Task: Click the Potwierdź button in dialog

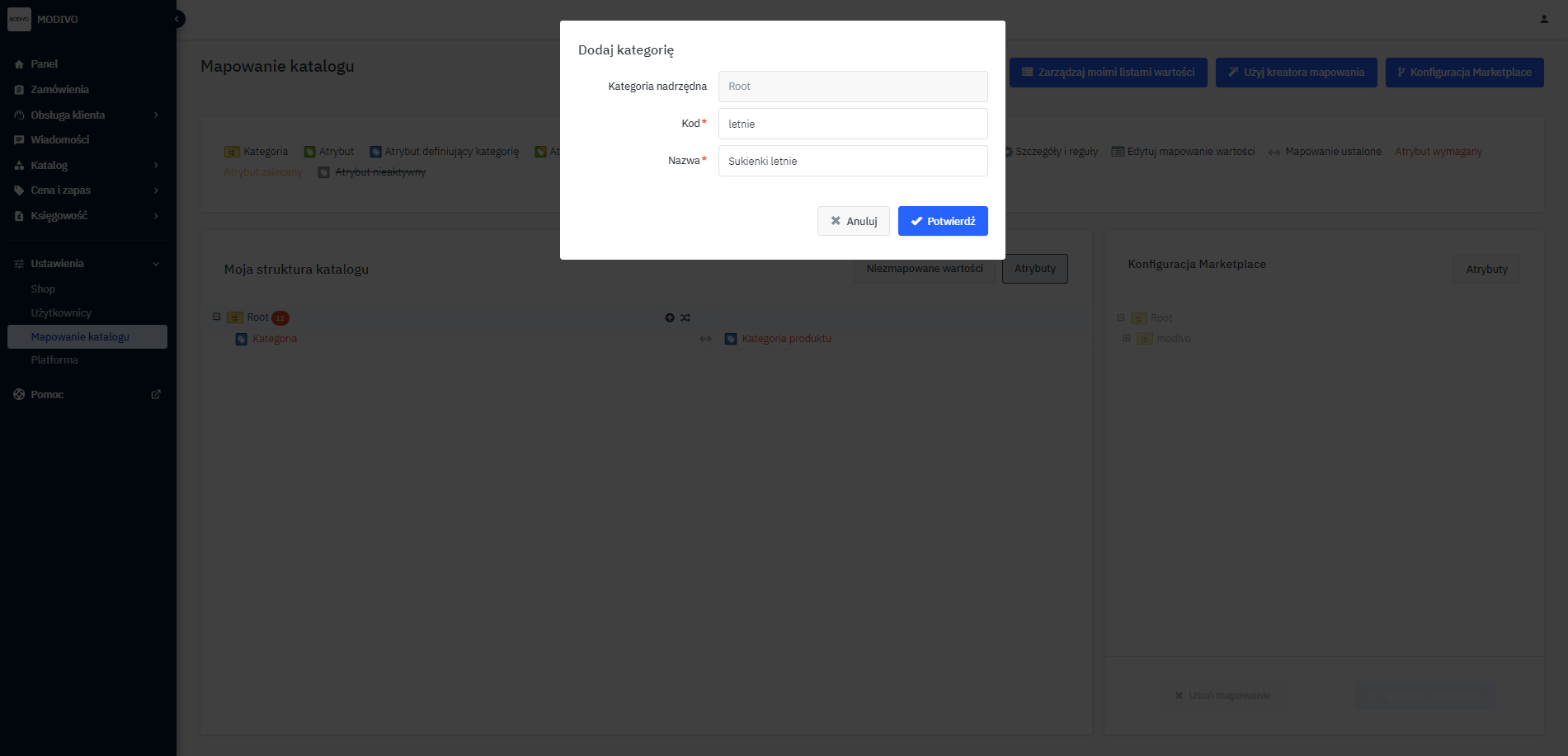Action: [x=942, y=221]
